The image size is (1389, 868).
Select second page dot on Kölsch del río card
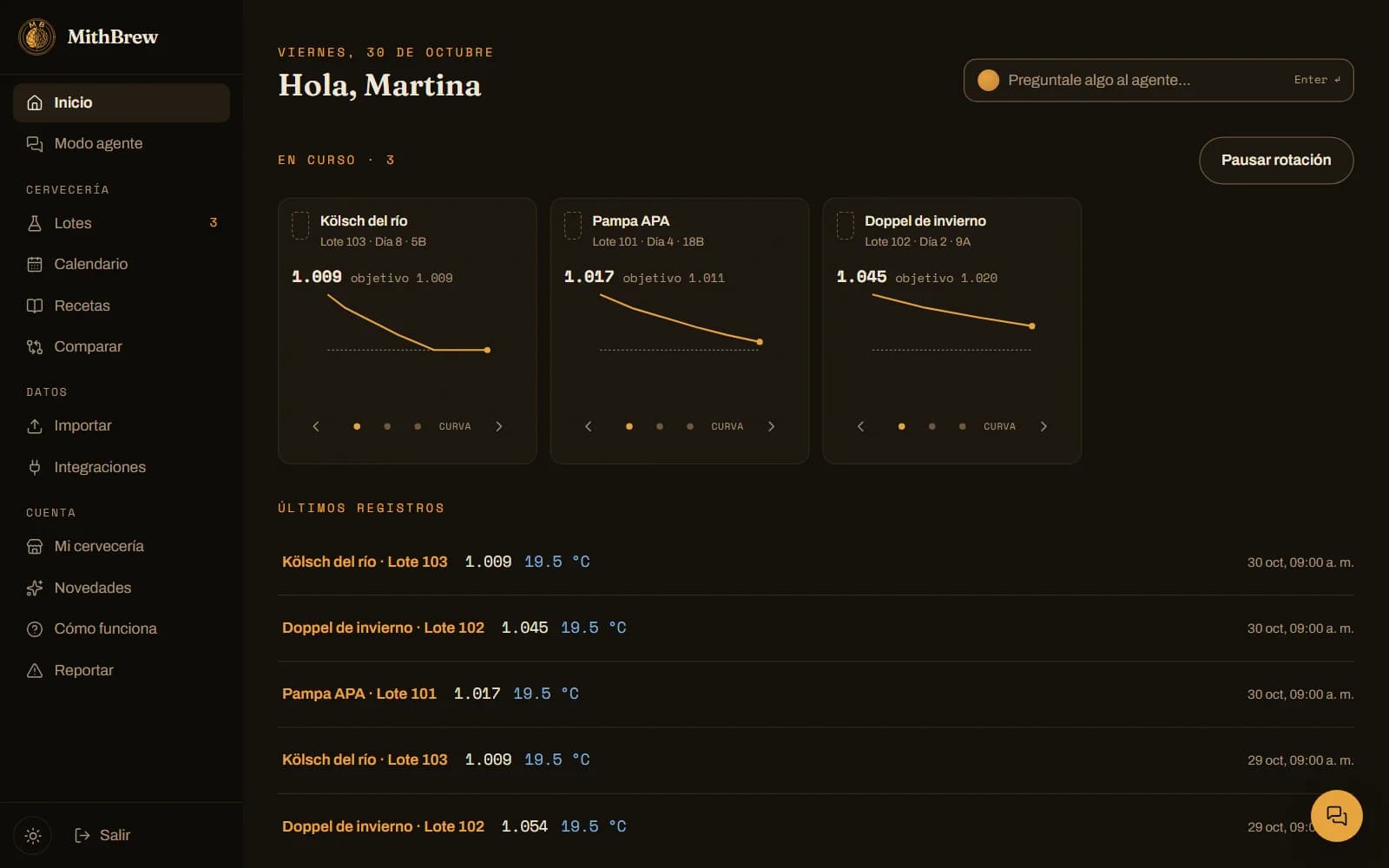(x=387, y=426)
